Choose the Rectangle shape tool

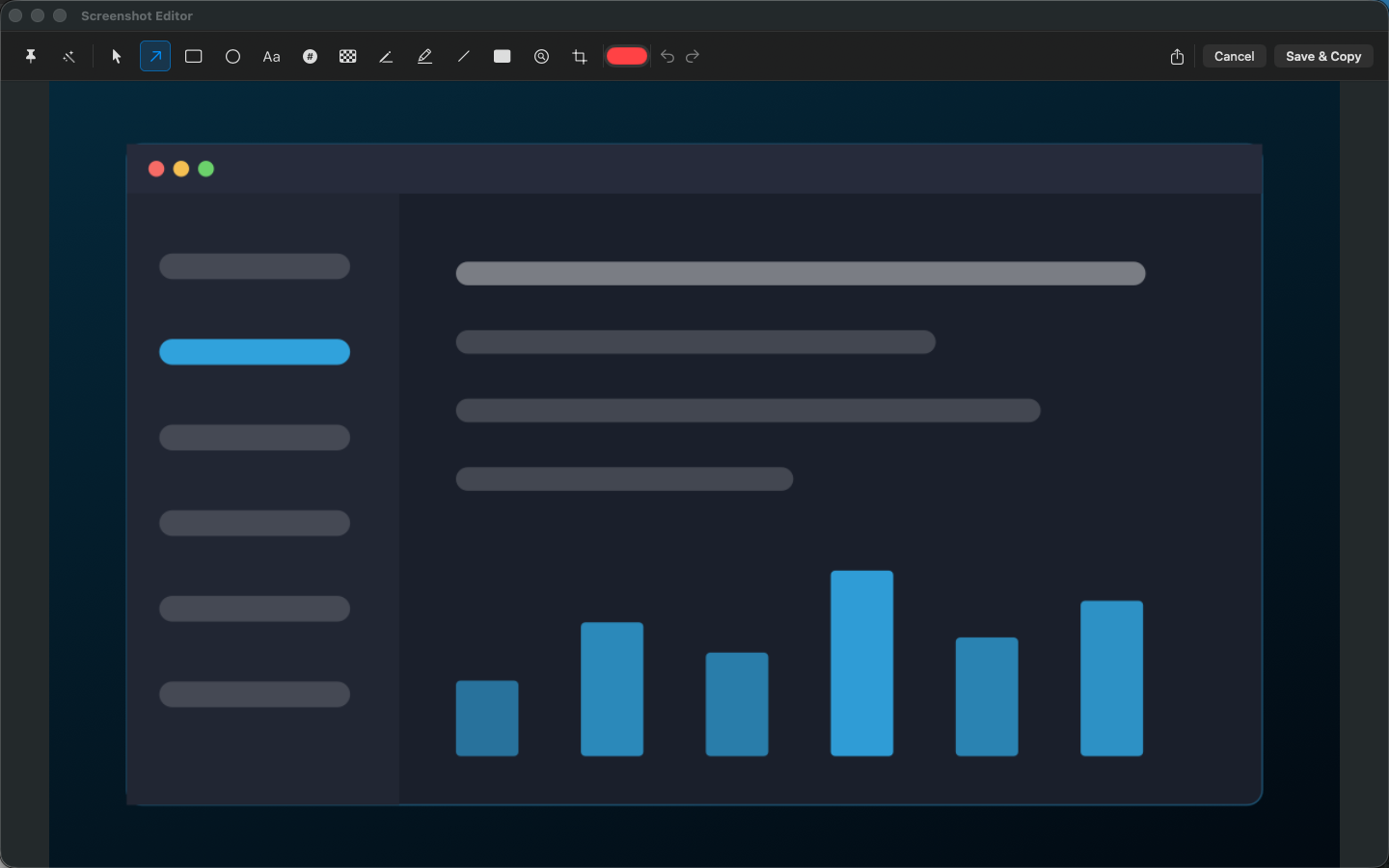[x=194, y=57]
